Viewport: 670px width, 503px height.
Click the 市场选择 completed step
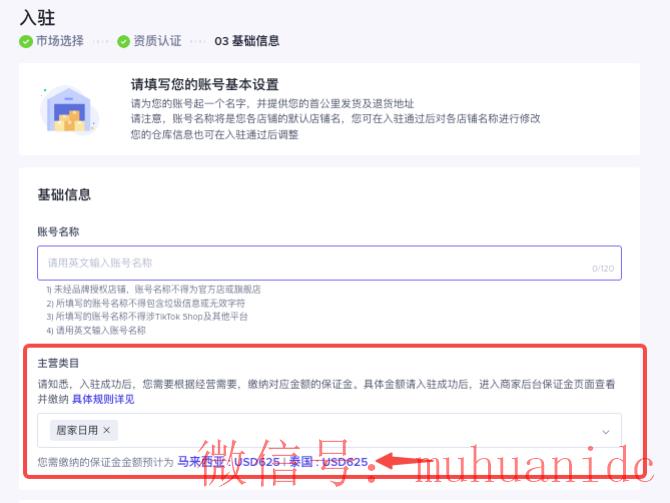tap(51, 41)
